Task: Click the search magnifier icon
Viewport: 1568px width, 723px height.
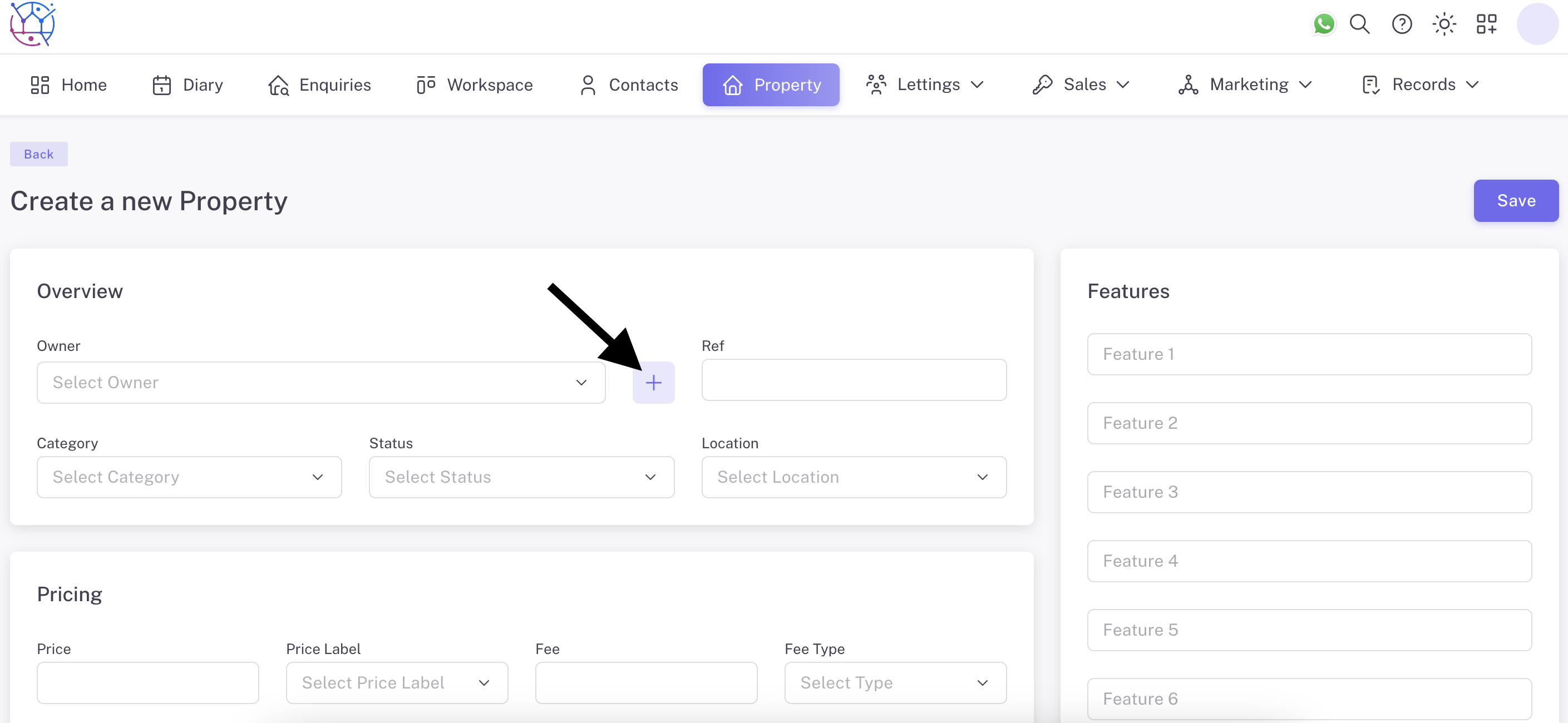Action: click(1359, 24)
